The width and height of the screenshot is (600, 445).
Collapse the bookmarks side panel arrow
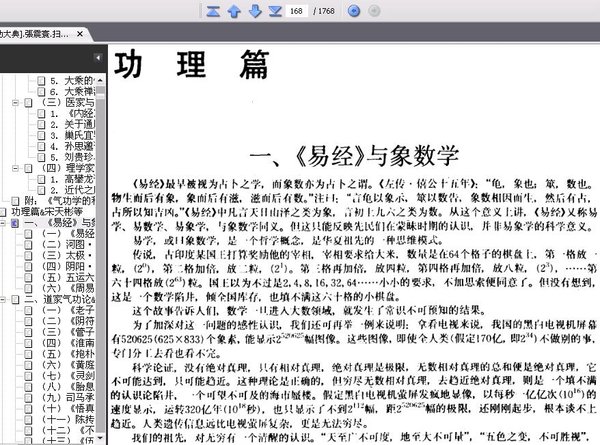98,58
